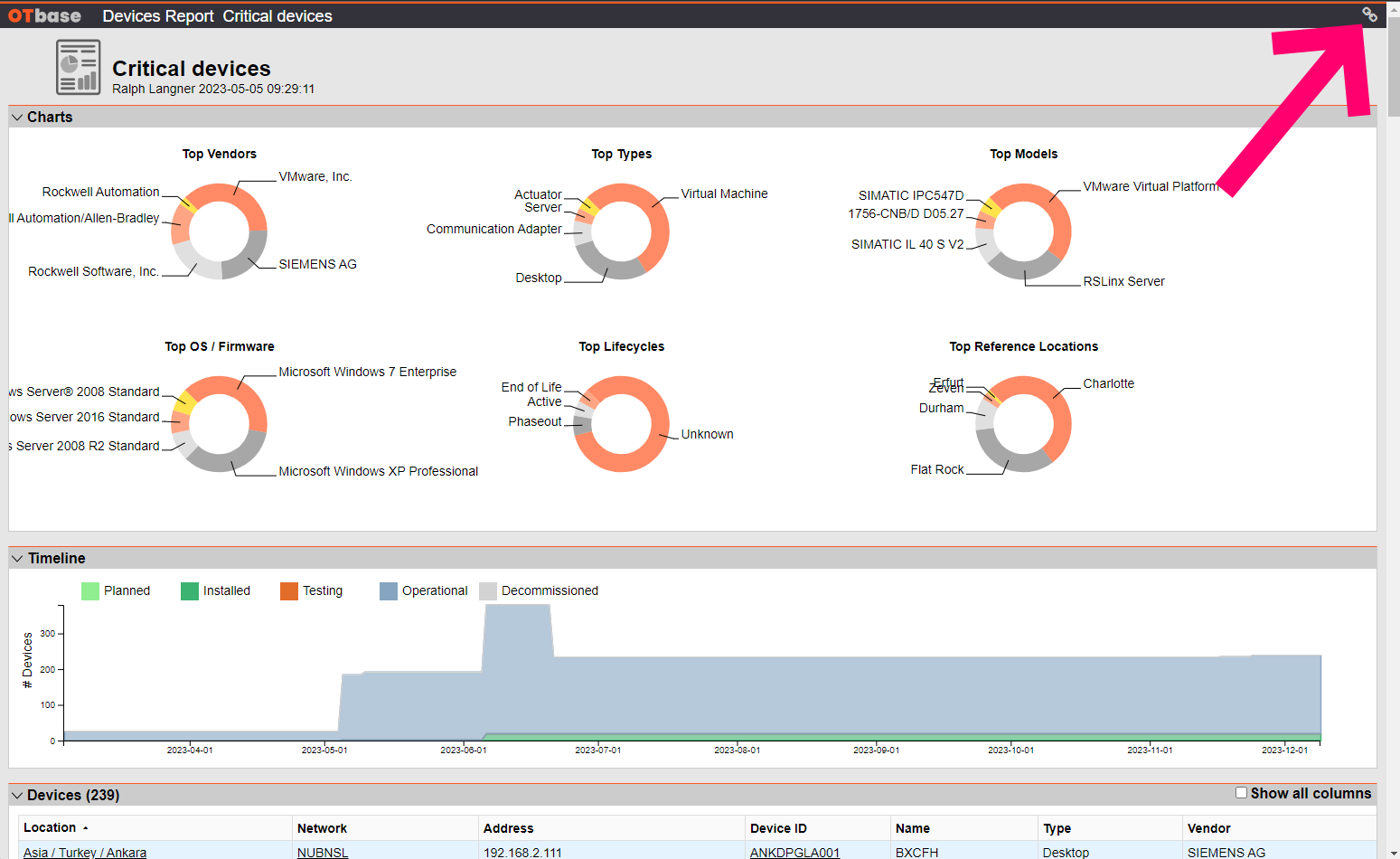Screen dimensions: 1400x859
Task: Click the link icon in the top bar
Action: (x=1369, y=14)
